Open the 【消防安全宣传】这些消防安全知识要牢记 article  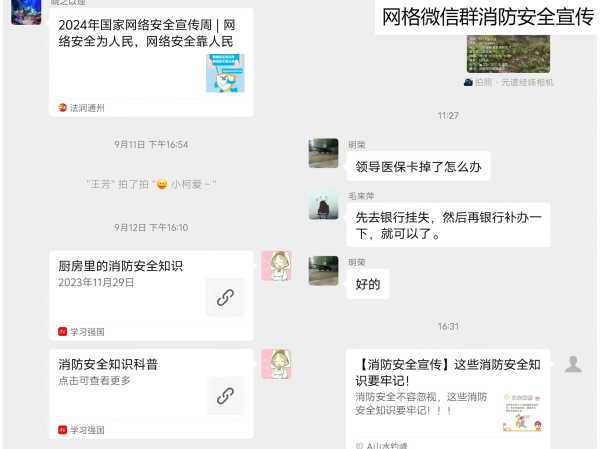point(448,399)
